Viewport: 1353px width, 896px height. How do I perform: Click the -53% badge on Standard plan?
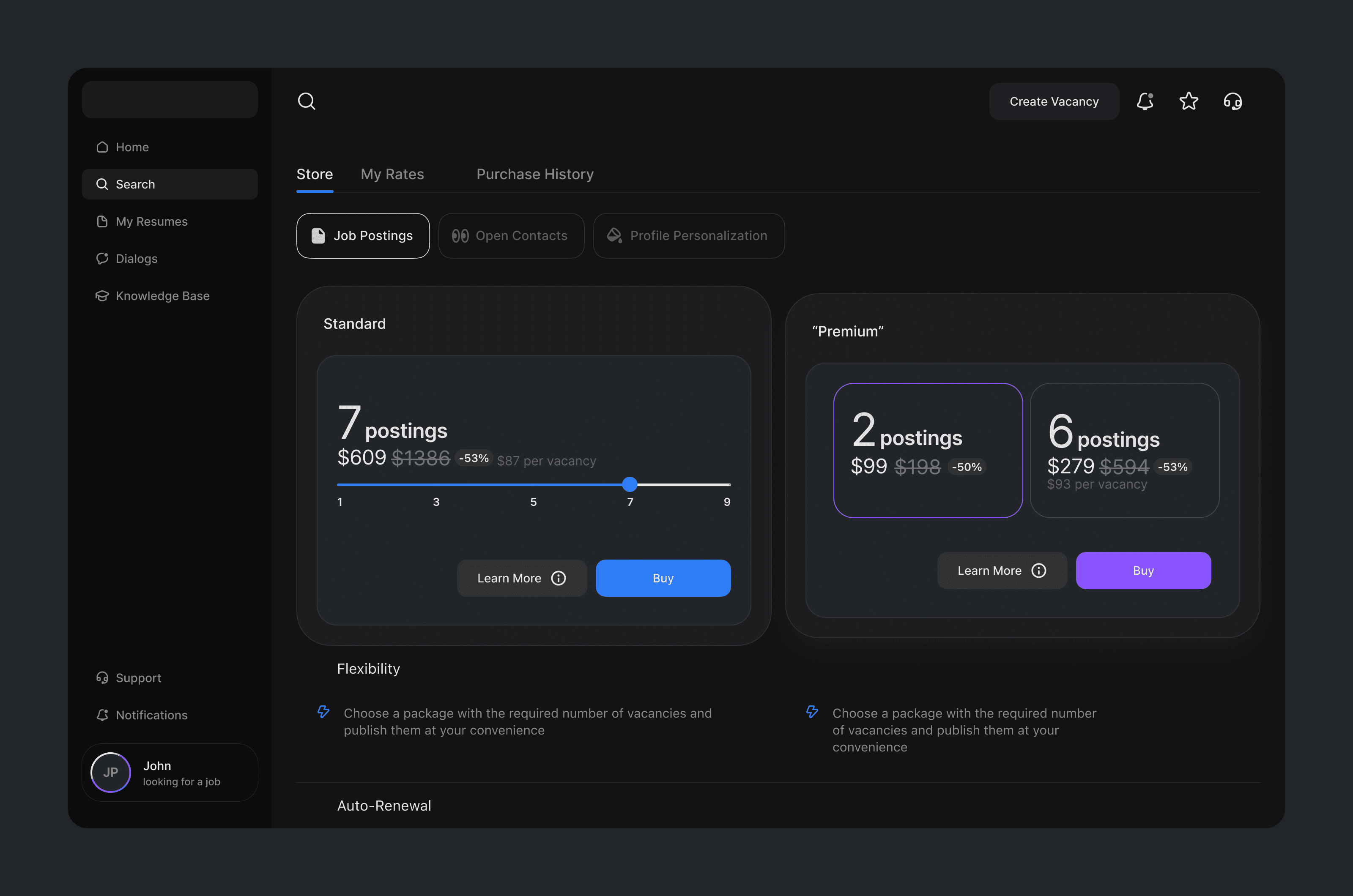pos(474,459)
